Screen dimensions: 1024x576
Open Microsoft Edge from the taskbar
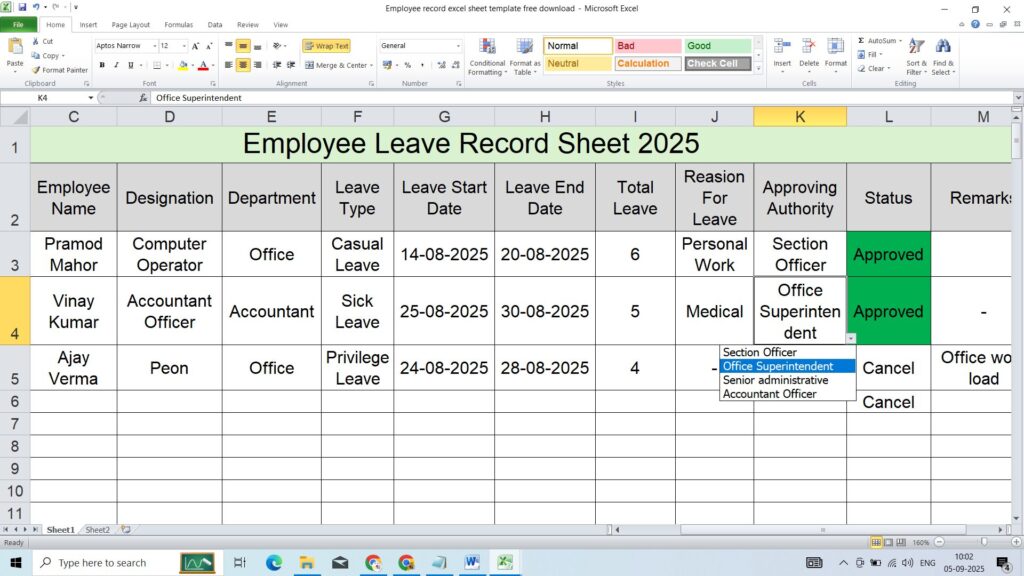pos(274,563)
